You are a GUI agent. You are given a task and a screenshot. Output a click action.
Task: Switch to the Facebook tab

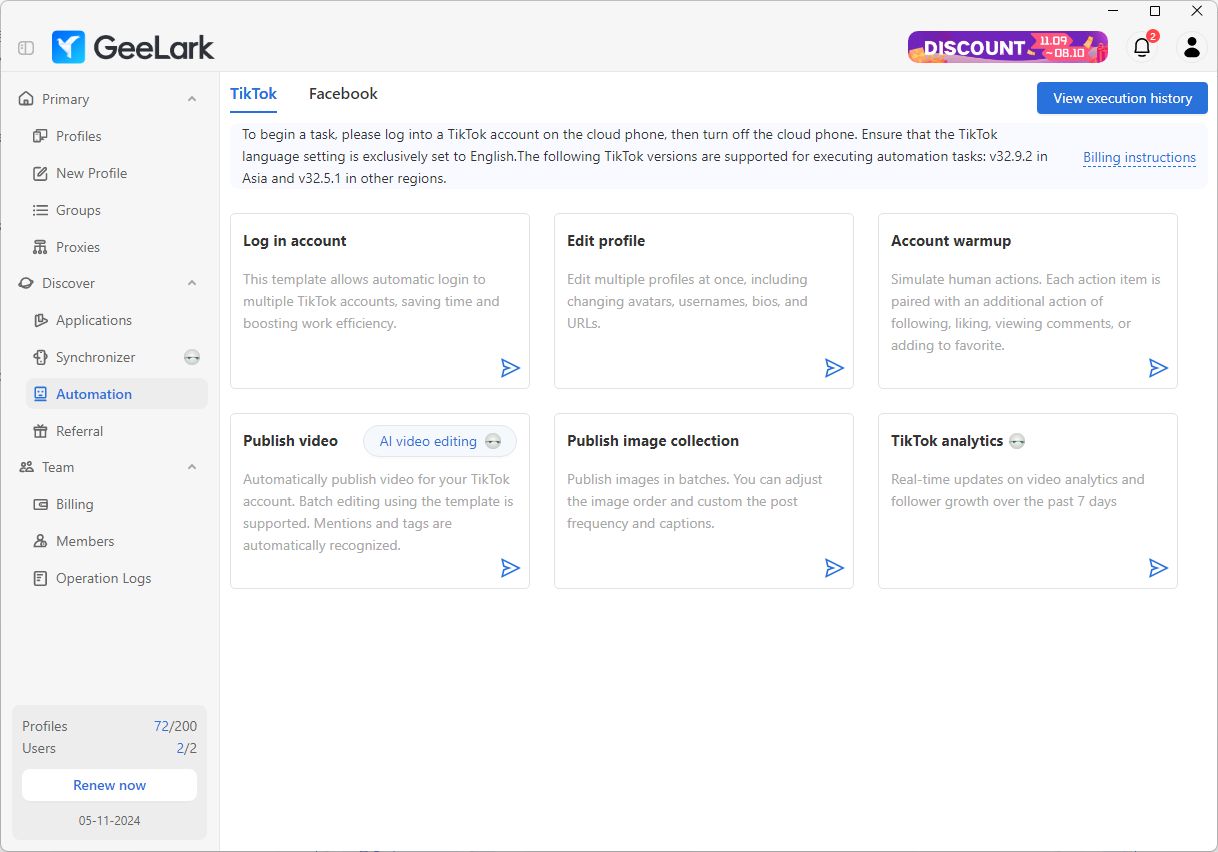tap(343, 93)
